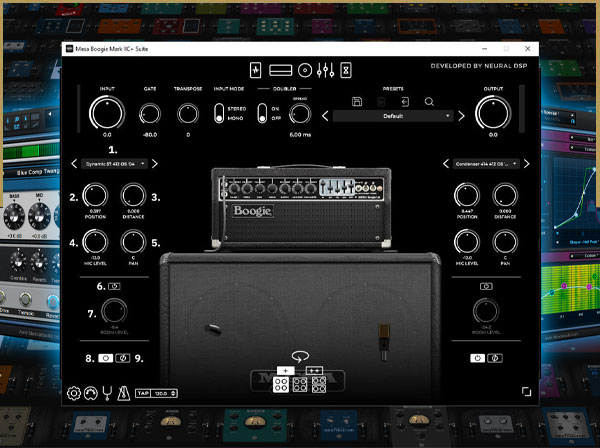Go to the previous preset arrow
The height and width of the screenshot is (448, 600).
tap(325, 116)
